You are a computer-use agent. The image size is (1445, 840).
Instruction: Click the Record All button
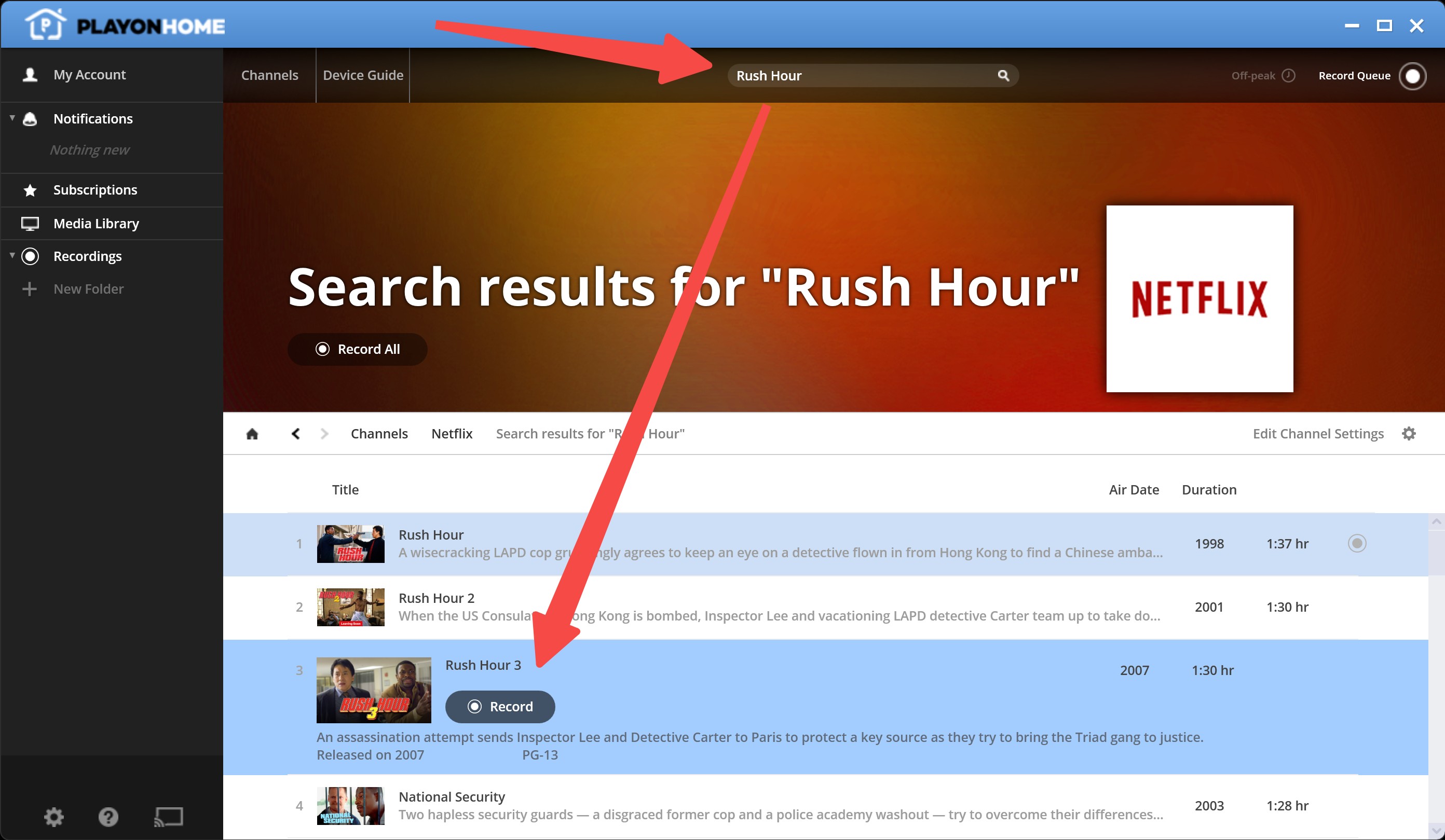coord(357,349)
